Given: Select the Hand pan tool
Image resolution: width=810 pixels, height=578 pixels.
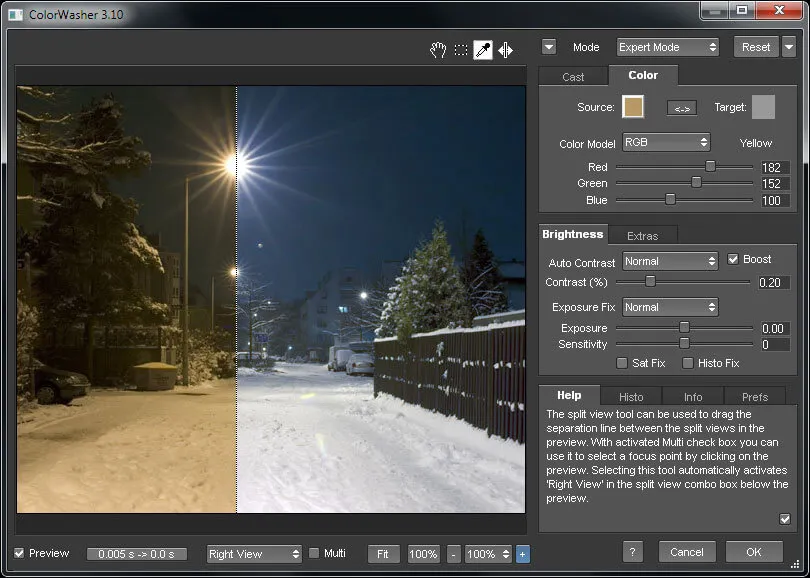Looking at the screenshot, I should pos(437,48).
